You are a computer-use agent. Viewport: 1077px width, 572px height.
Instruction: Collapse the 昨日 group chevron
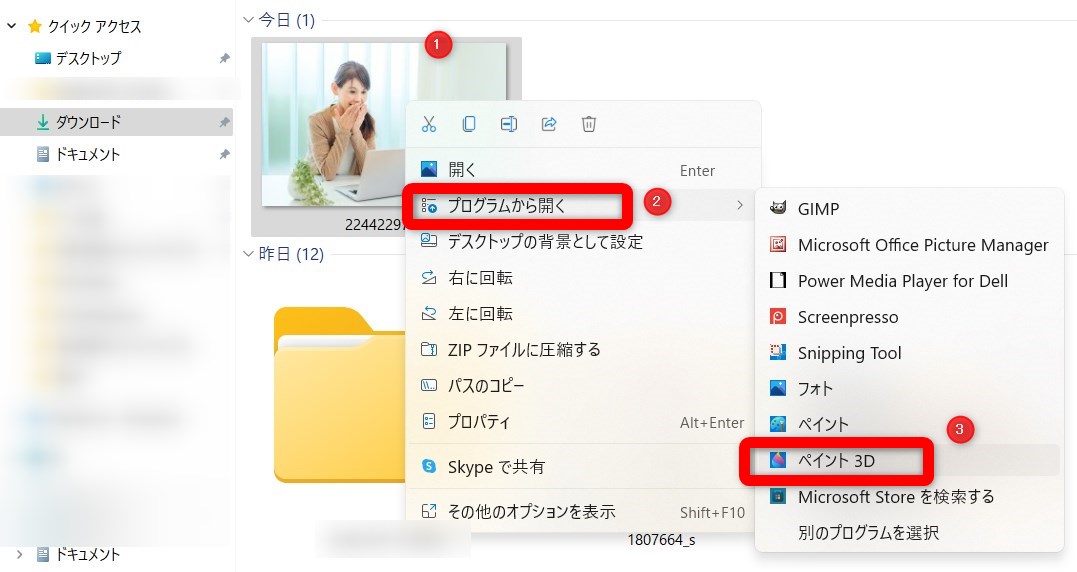249,254
